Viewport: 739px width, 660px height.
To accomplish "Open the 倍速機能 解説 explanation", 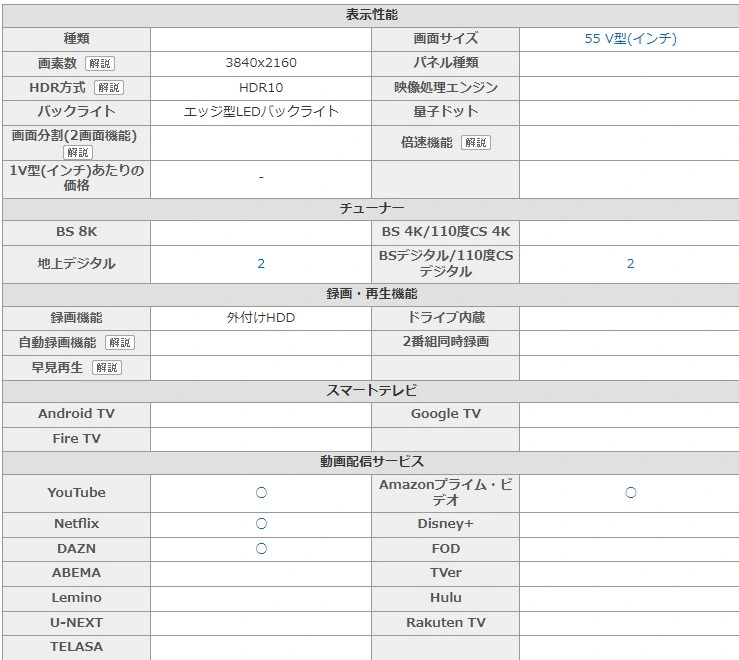I will [x=475, y=143].
